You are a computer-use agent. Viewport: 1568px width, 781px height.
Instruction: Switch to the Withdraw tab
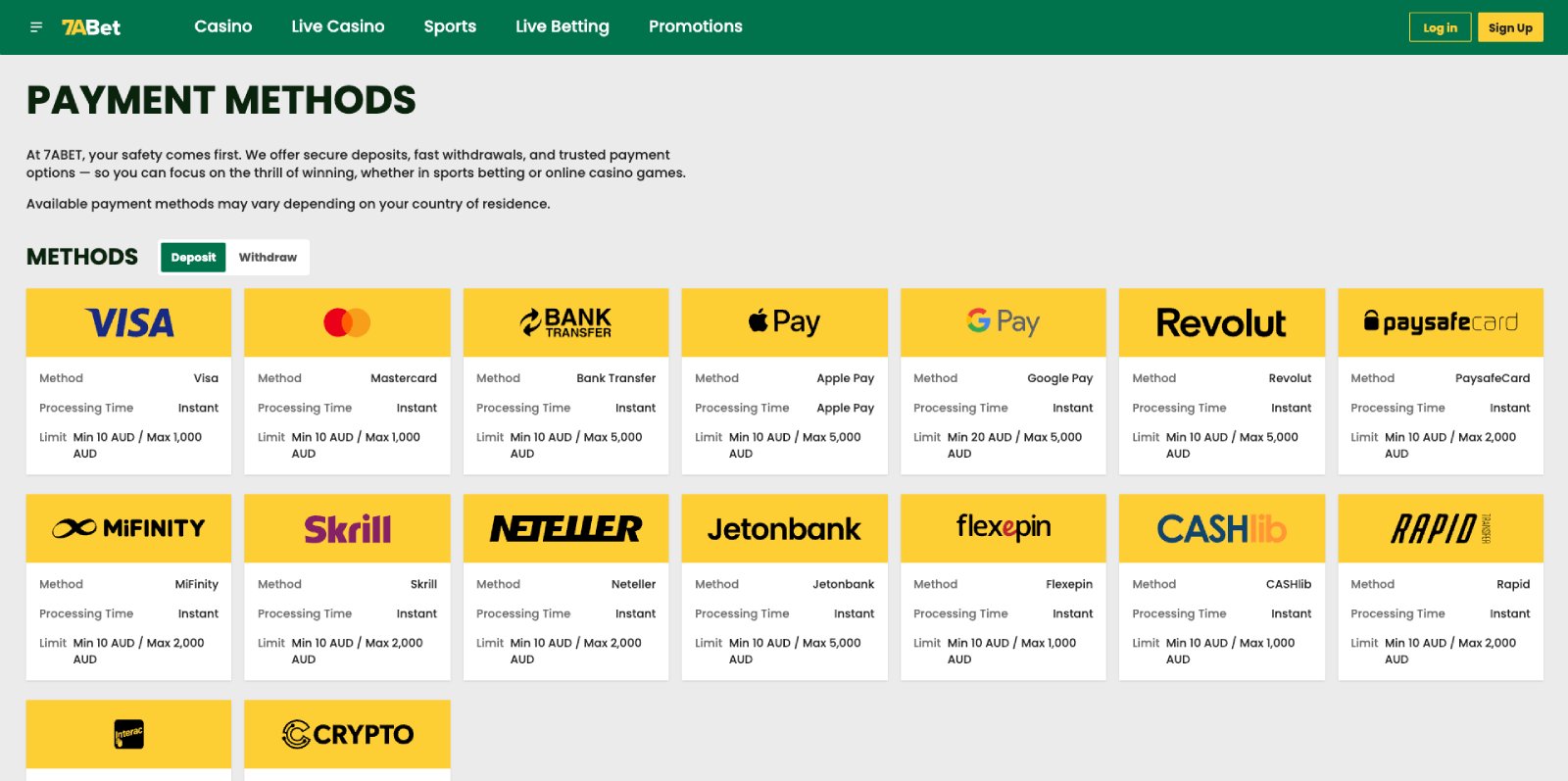click(x=268, y=258)
